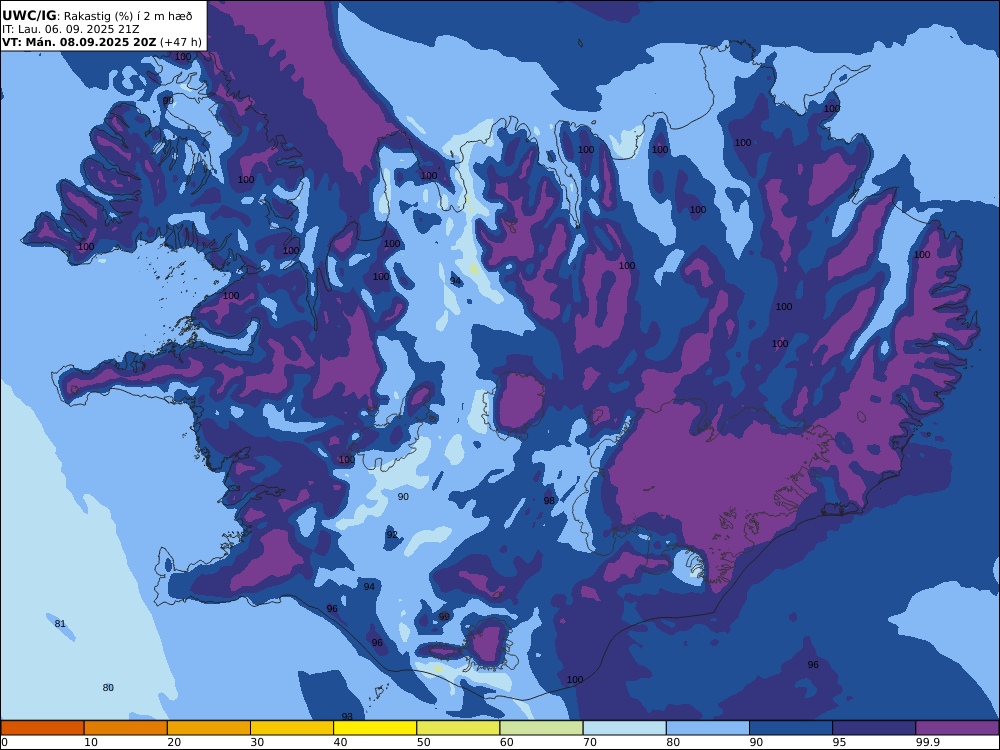
Task: Click the '81' humidity value on the map
Action: click(x=60, y=624)
